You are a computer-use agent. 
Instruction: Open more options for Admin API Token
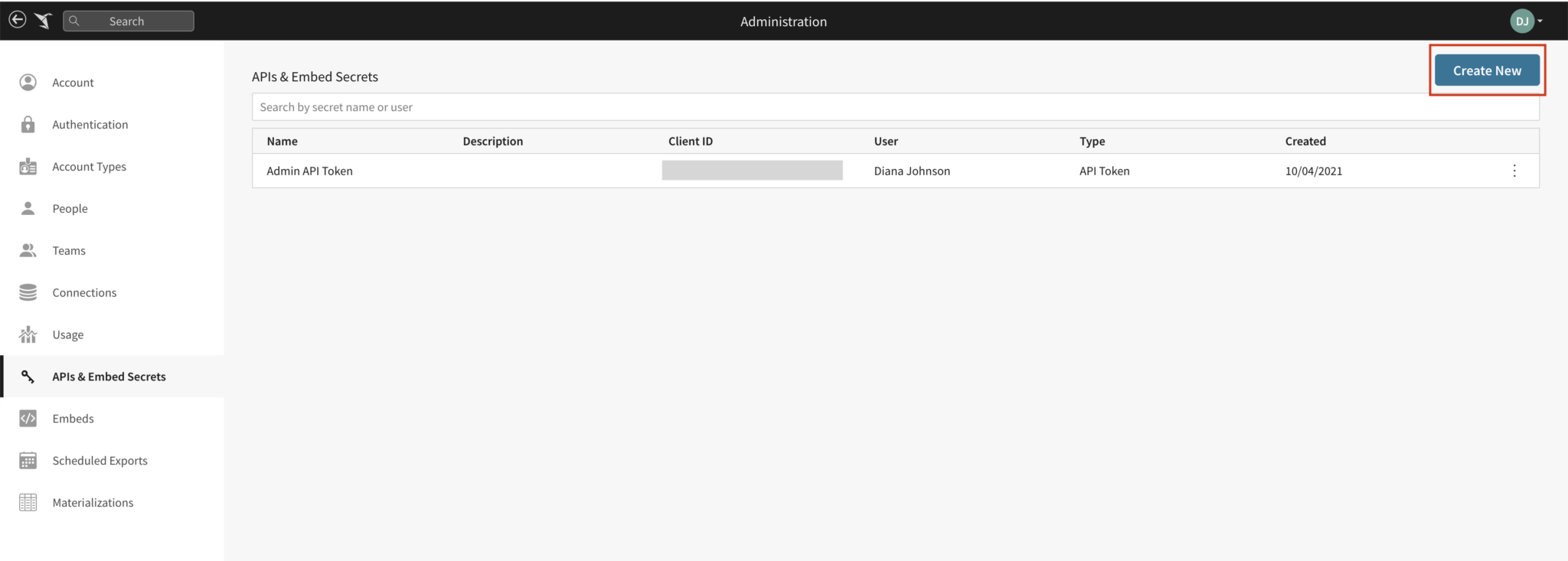click(x=1514, y=171)
